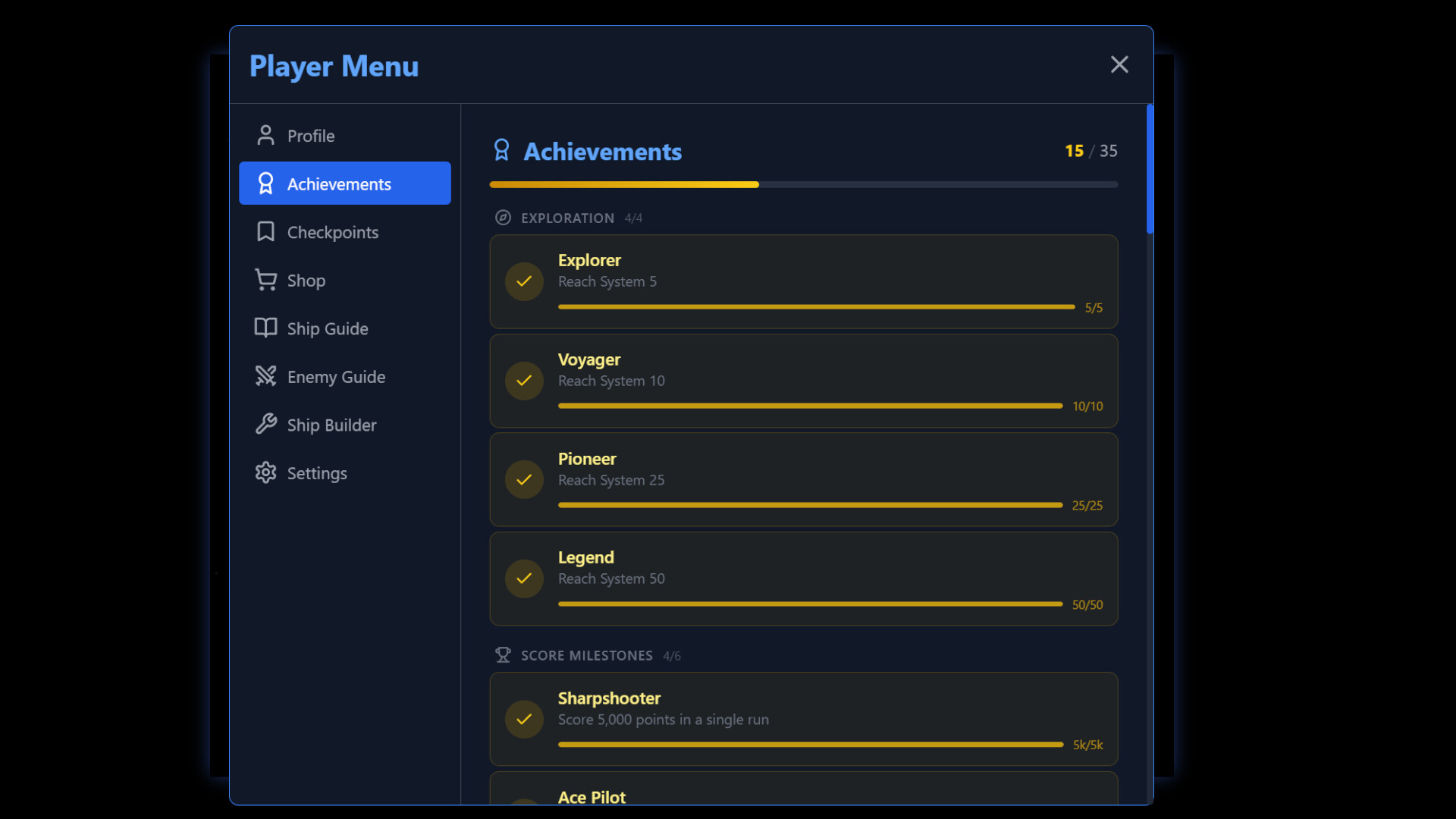Click the Exploration section compass icon
Screen dimensions: 1456x819
[503, 218]
